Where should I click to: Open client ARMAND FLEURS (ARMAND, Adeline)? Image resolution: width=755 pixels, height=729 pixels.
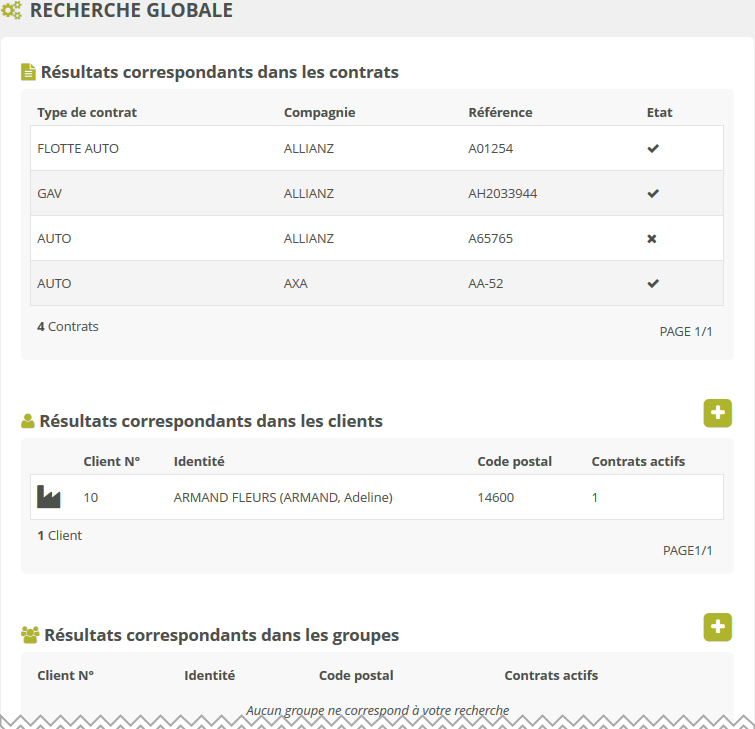282,497
